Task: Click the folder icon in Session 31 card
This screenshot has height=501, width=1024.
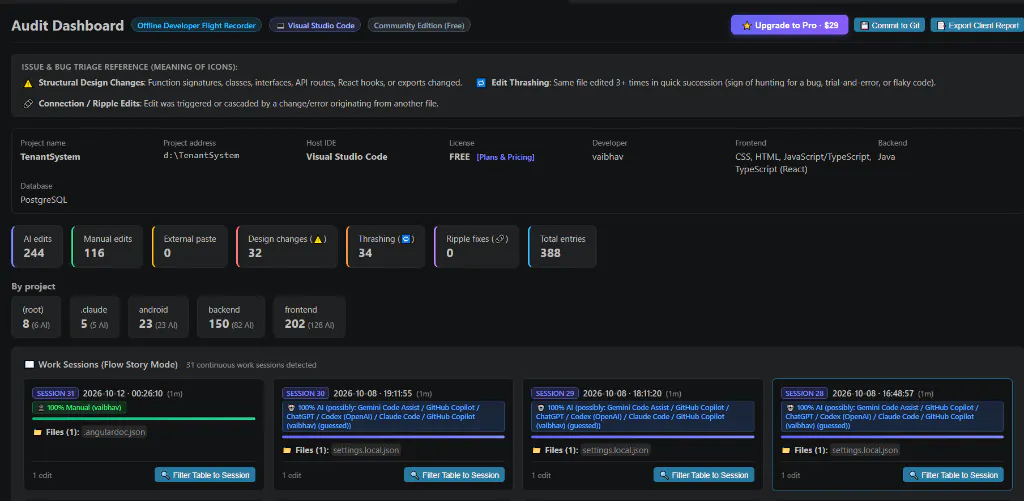Action: (37, 432)
